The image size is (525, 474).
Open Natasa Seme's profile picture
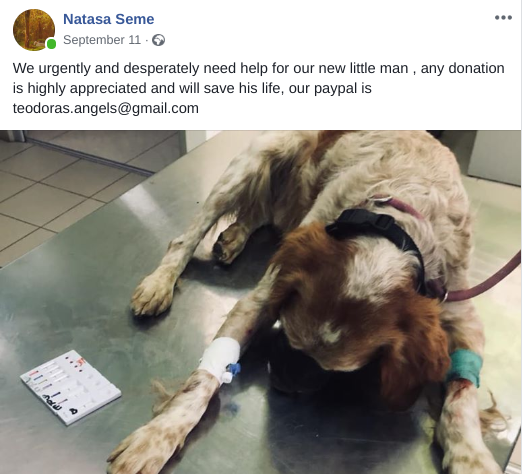pyautogui.click(x=34, y=30)
